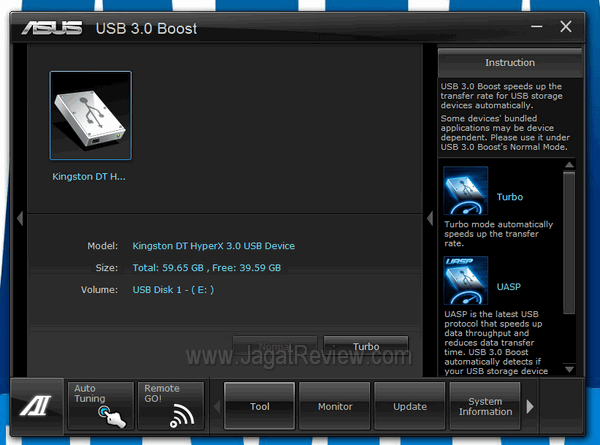The image size is (600, 445).
Task: Launch Remote GO!
Action: pos(171,406)
